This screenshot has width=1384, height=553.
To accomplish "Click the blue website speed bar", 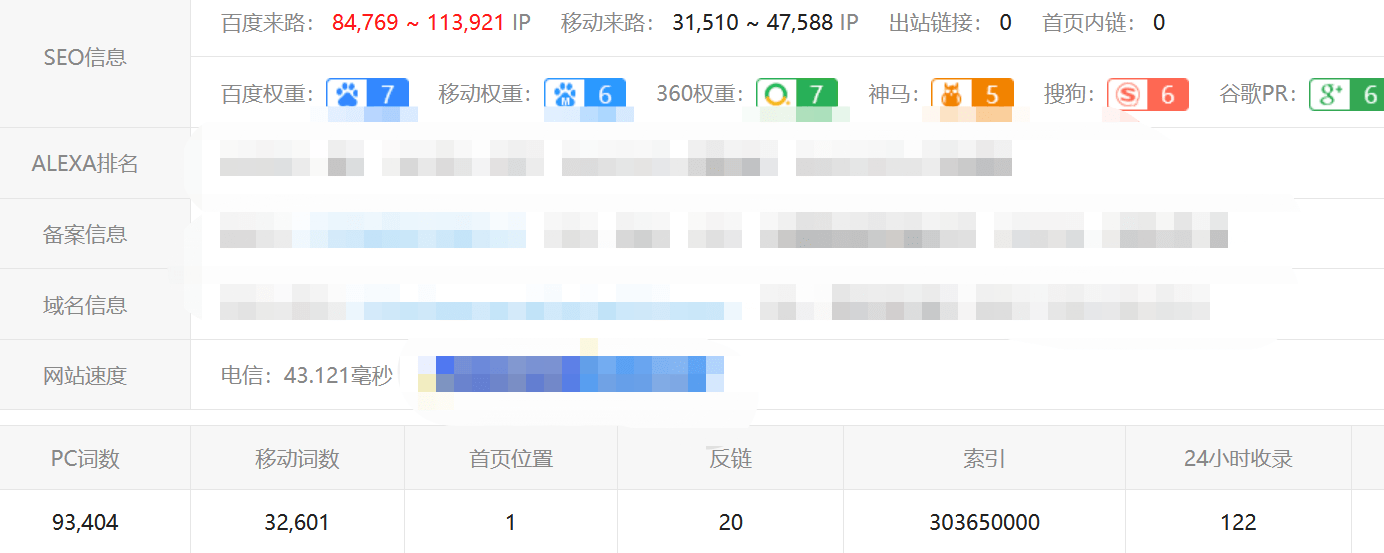I will tap(571, 373).
